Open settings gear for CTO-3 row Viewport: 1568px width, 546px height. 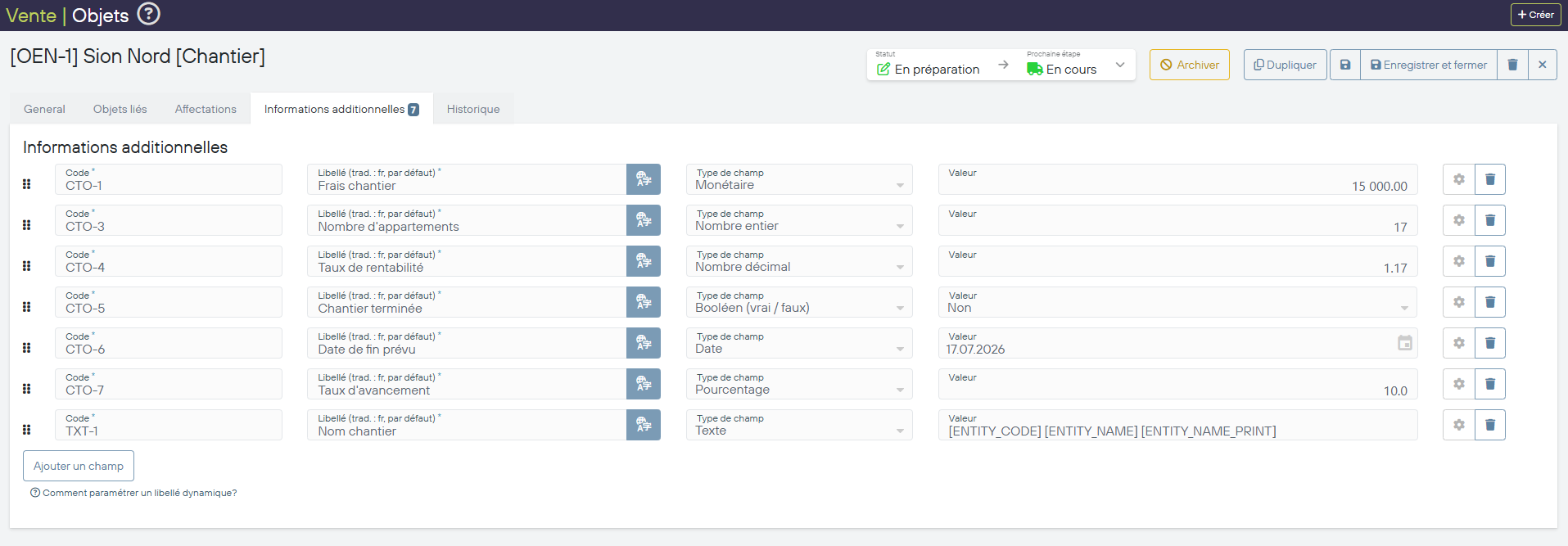pyautogui.click(x=1458, y=220)
